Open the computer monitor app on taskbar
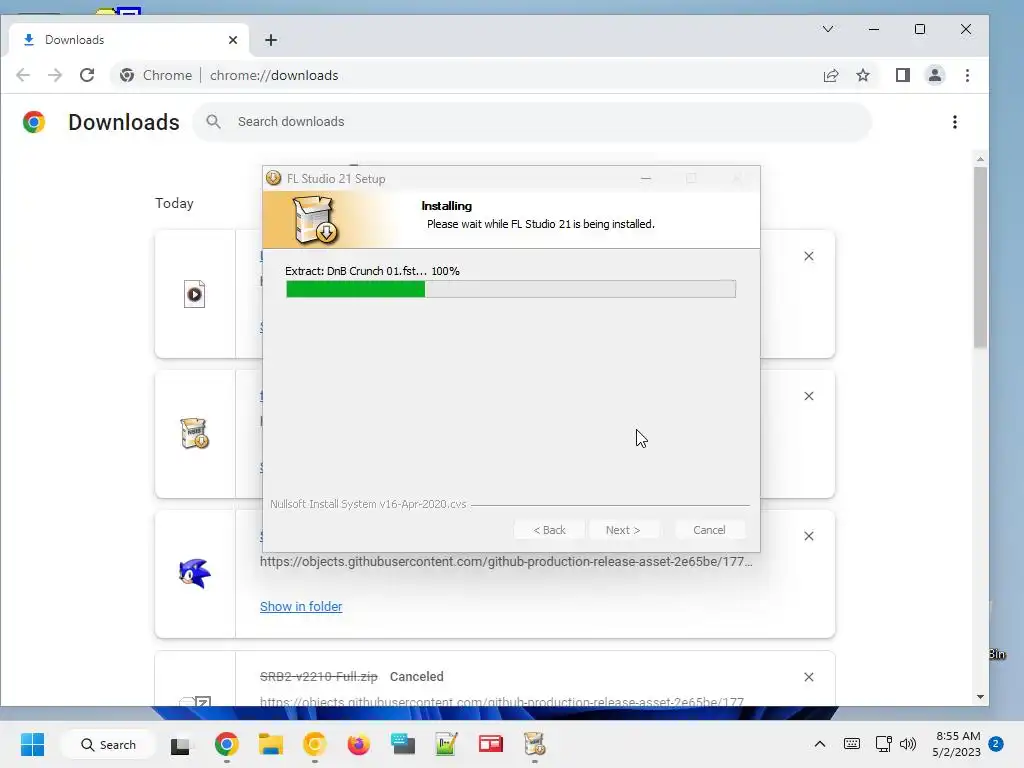Viewport: 1024px width, 768px height. [x=403, y=744]
